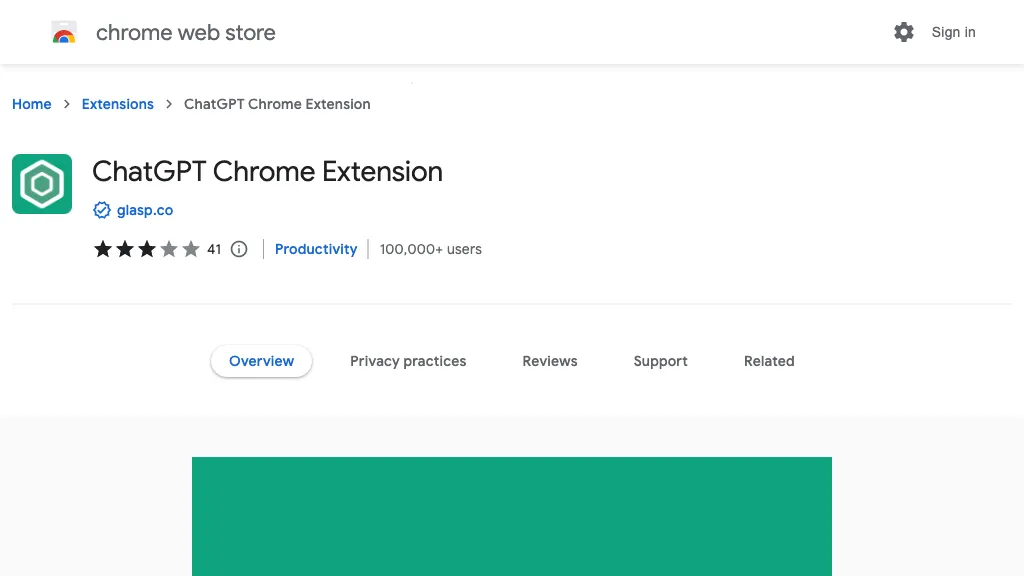Open the Productivity category link
This screenshot has height=576, width=1024.
click(316, 249)
